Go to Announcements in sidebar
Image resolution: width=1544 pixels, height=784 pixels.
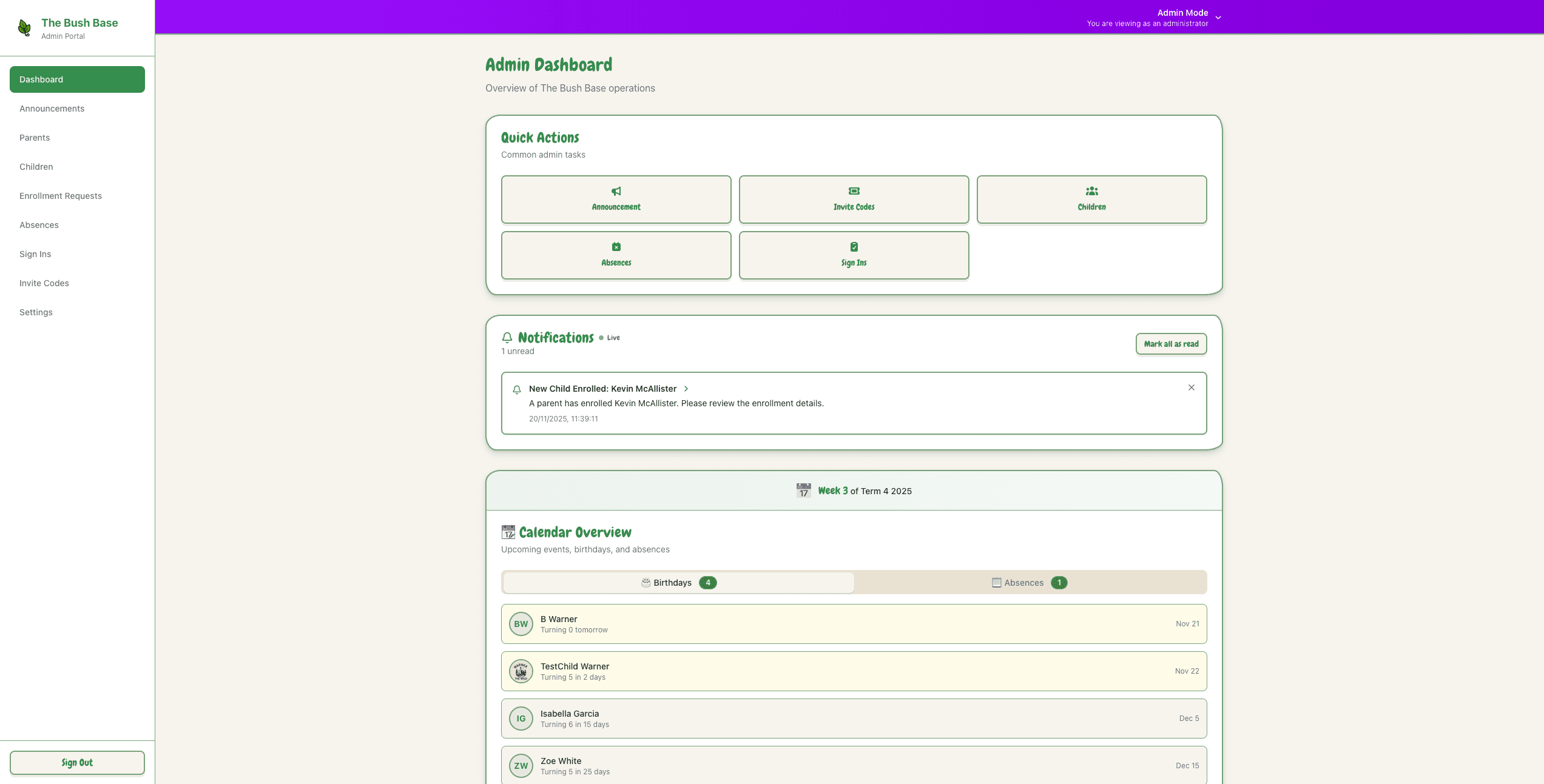[x=77, y=109]
